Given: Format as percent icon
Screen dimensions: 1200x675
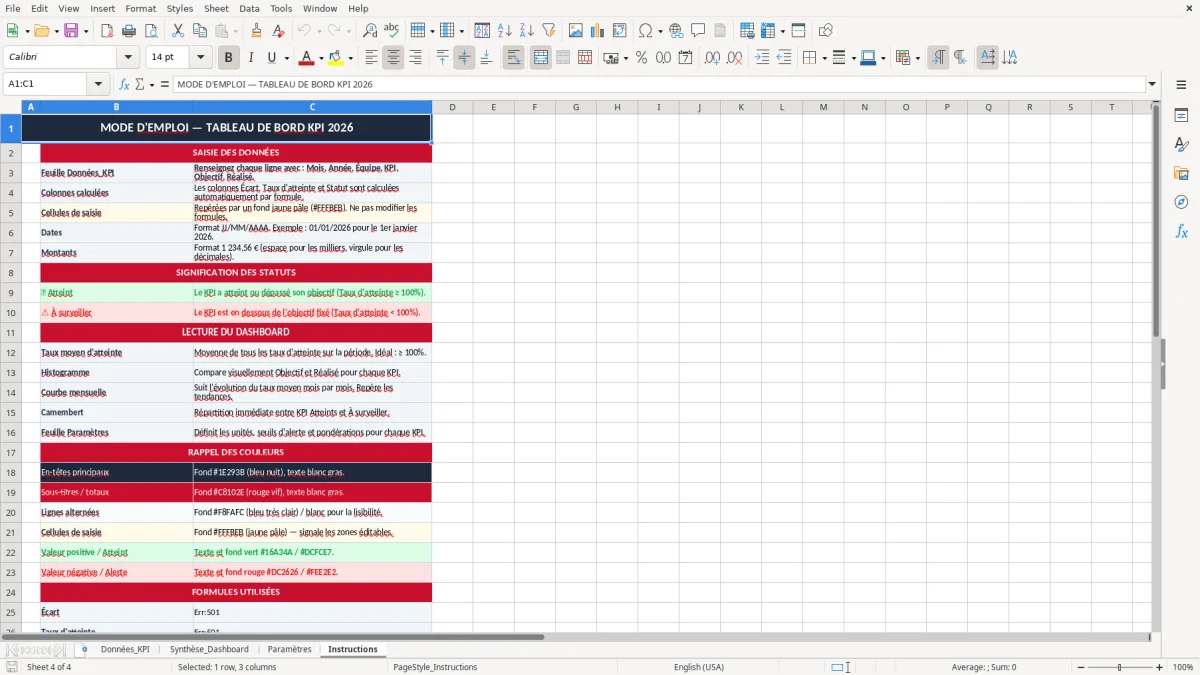Looking at the screenshot, I should (x=641, y=58).
